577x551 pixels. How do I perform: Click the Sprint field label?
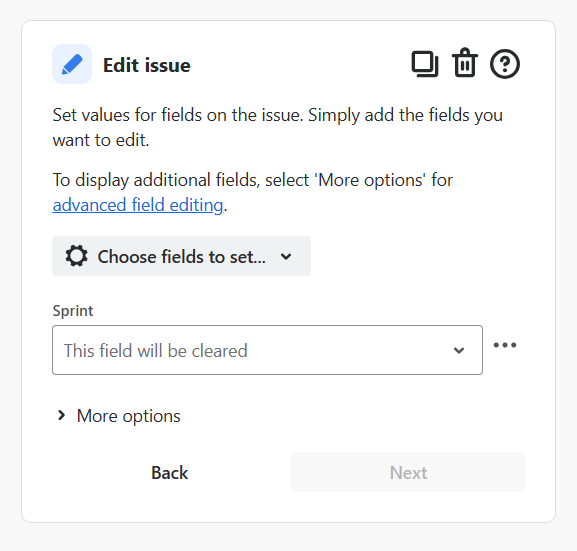click(73, 311)
